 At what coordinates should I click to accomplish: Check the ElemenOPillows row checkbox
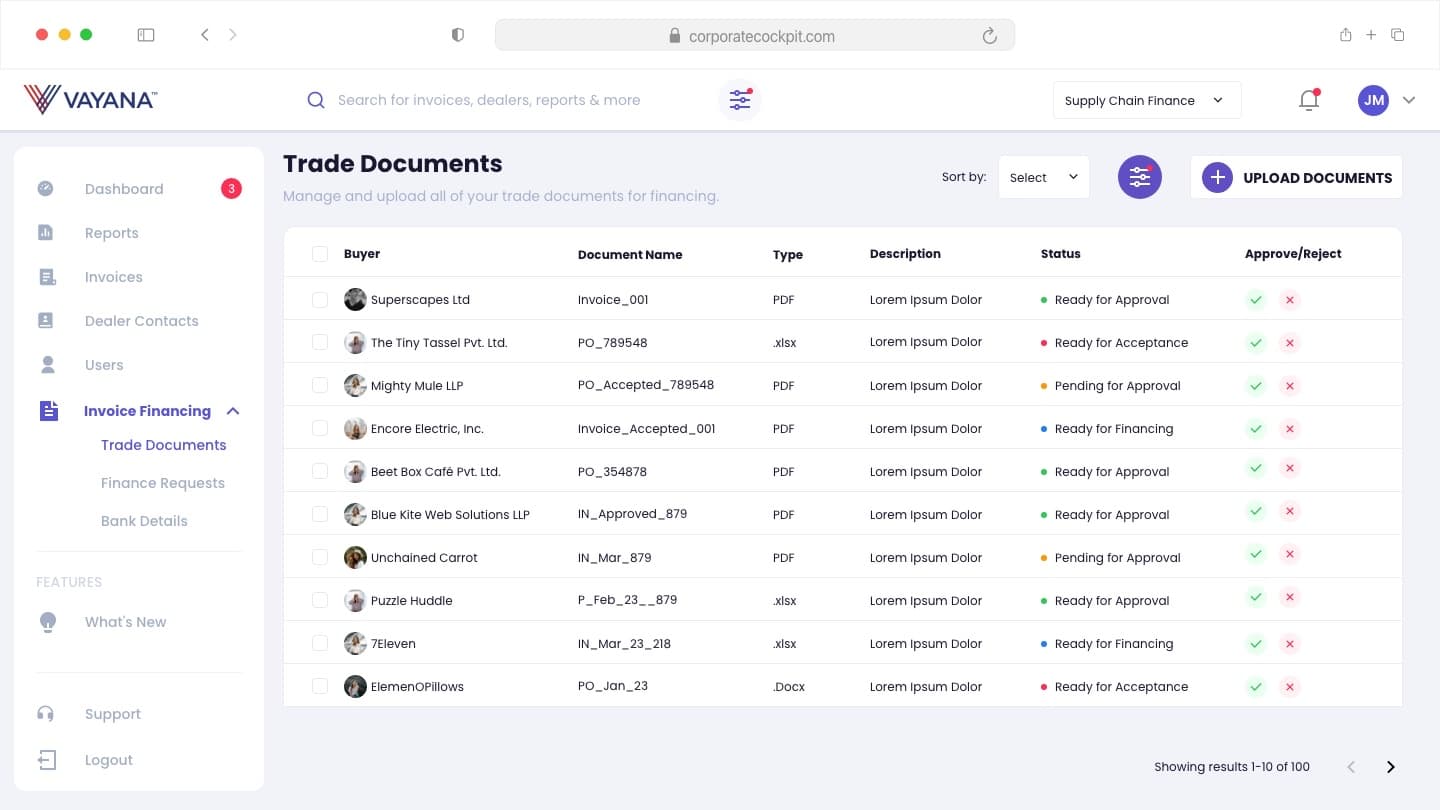[320, 686]
